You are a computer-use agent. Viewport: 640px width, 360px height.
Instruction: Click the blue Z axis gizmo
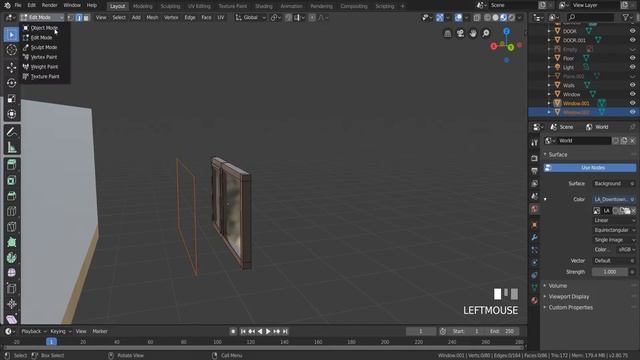coord(507,31)
